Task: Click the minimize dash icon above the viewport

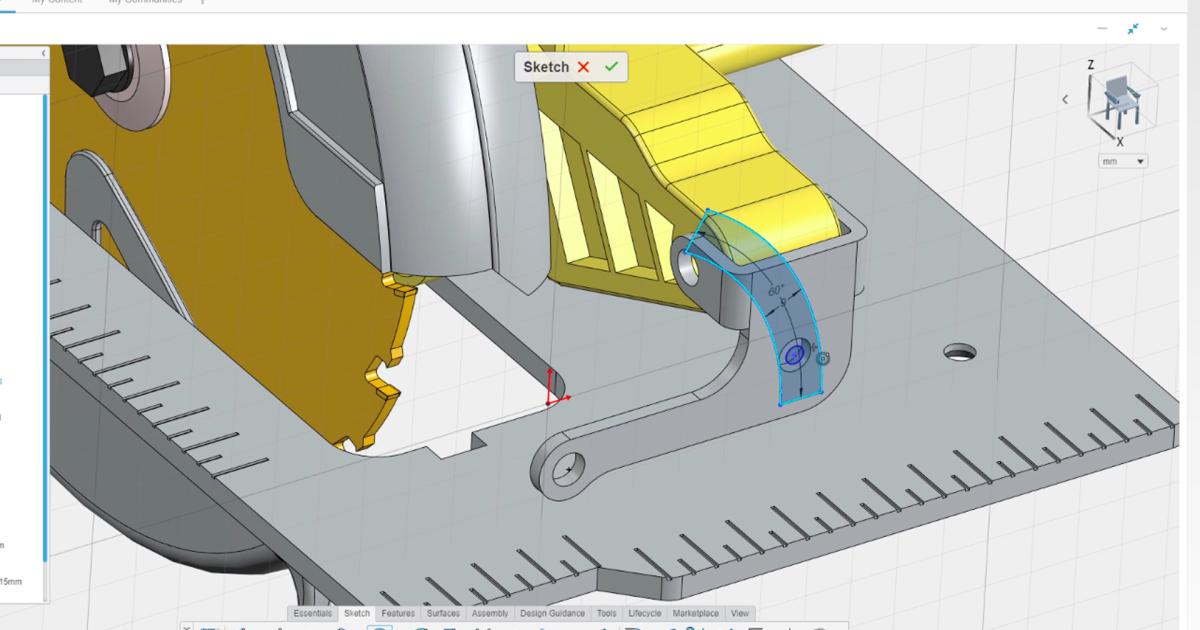Action: (x=1101, y=30)
